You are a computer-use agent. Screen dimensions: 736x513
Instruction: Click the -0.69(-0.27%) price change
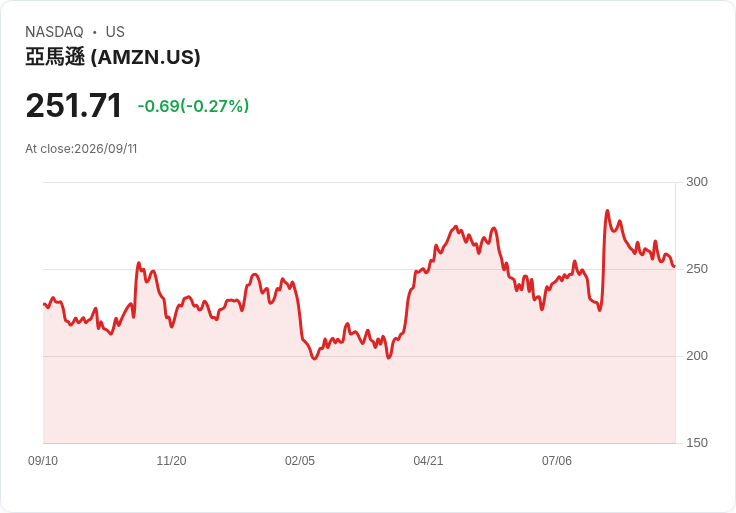193,106
